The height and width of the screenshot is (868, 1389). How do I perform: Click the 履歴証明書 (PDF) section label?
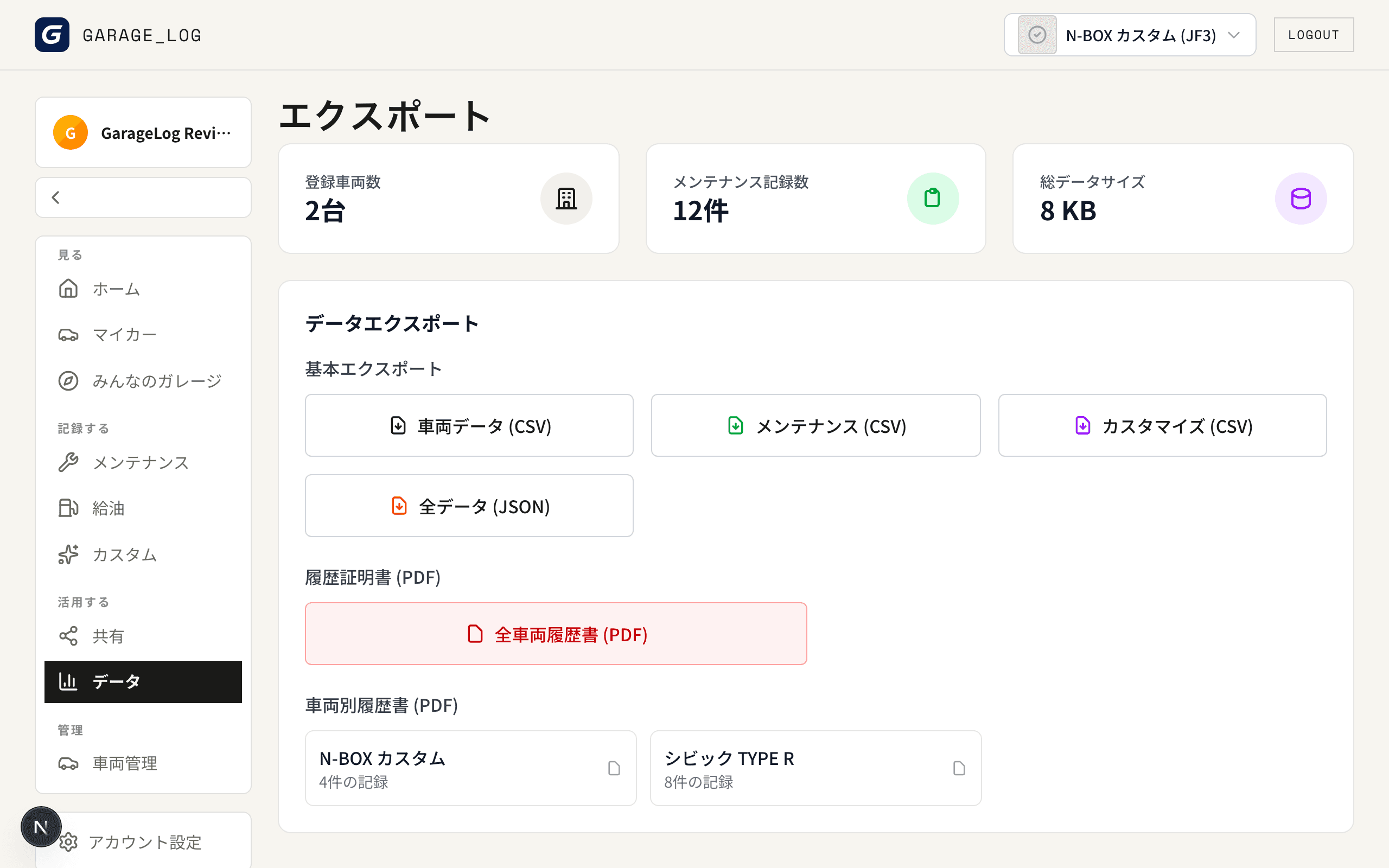(373, 577)
